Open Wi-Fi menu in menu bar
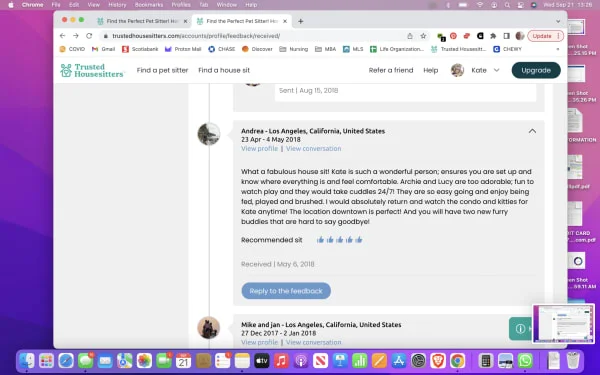 point(479,5)
